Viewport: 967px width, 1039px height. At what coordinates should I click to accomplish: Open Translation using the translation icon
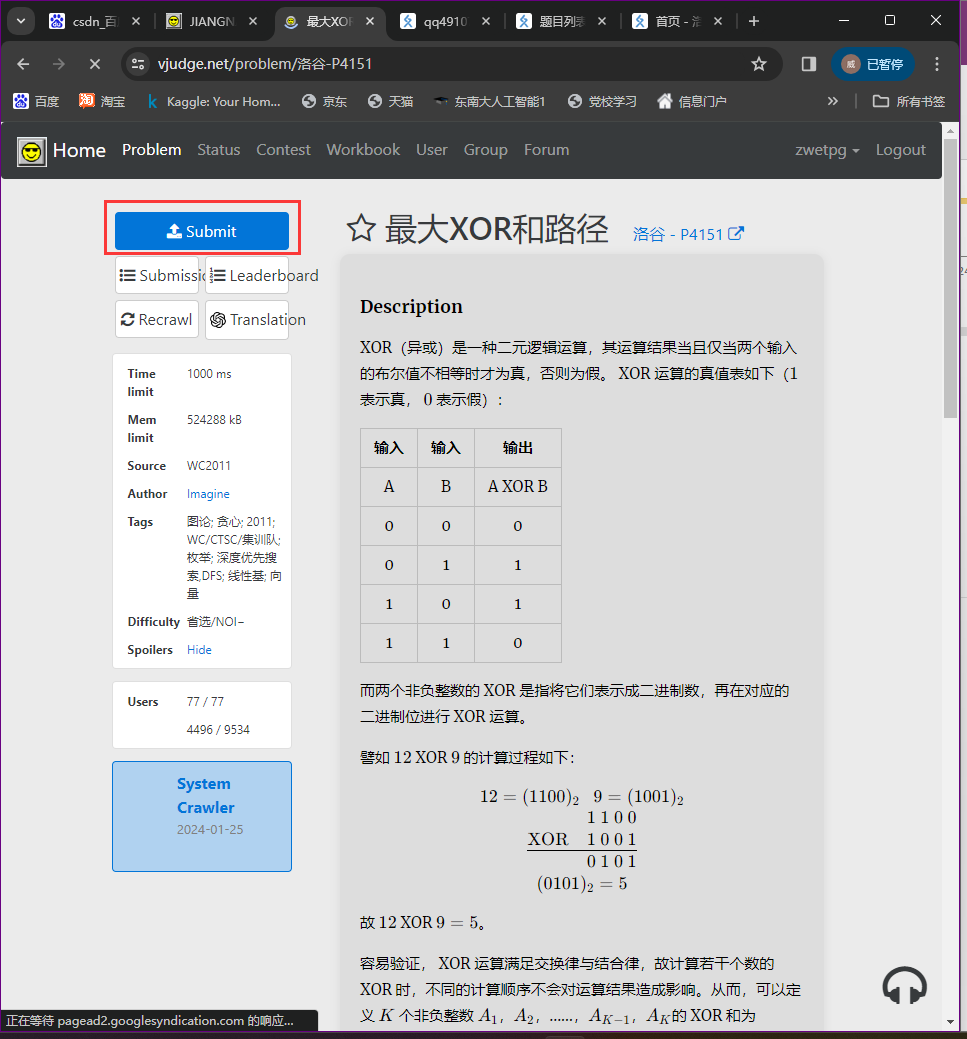218,320
